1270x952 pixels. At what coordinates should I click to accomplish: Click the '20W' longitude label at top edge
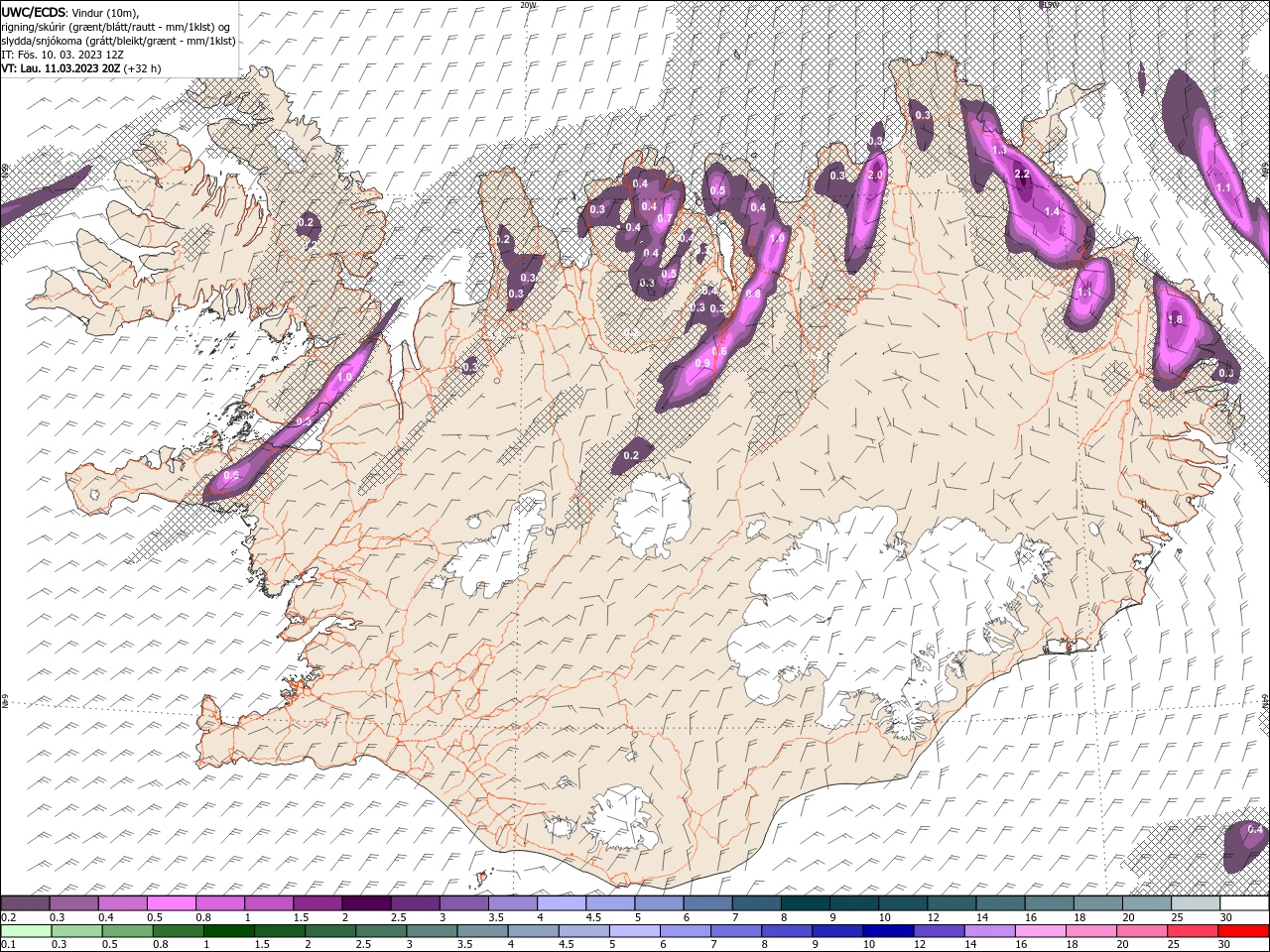(x=528, y=5)
